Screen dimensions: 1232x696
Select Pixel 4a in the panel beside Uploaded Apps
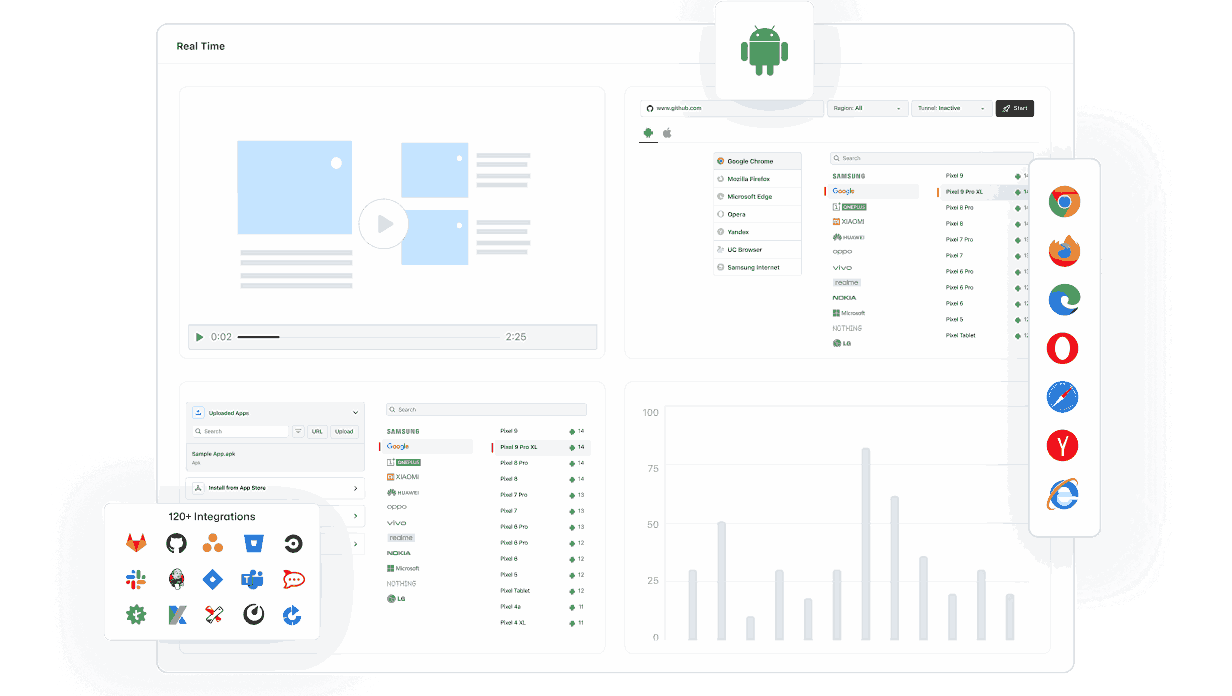tap(510, 606)
